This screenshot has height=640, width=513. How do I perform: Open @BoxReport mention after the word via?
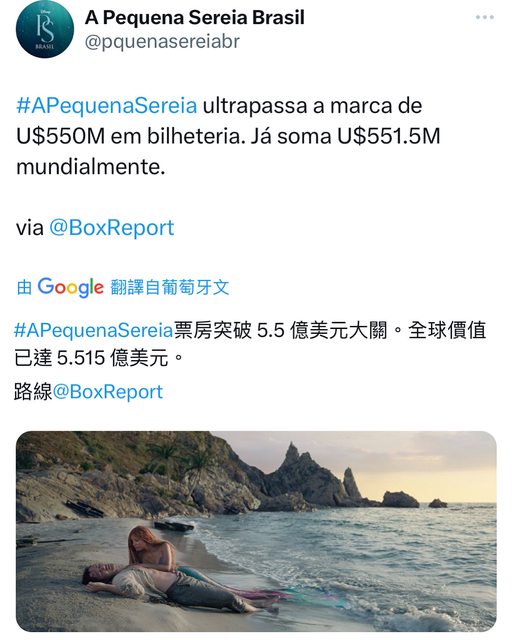111,227
